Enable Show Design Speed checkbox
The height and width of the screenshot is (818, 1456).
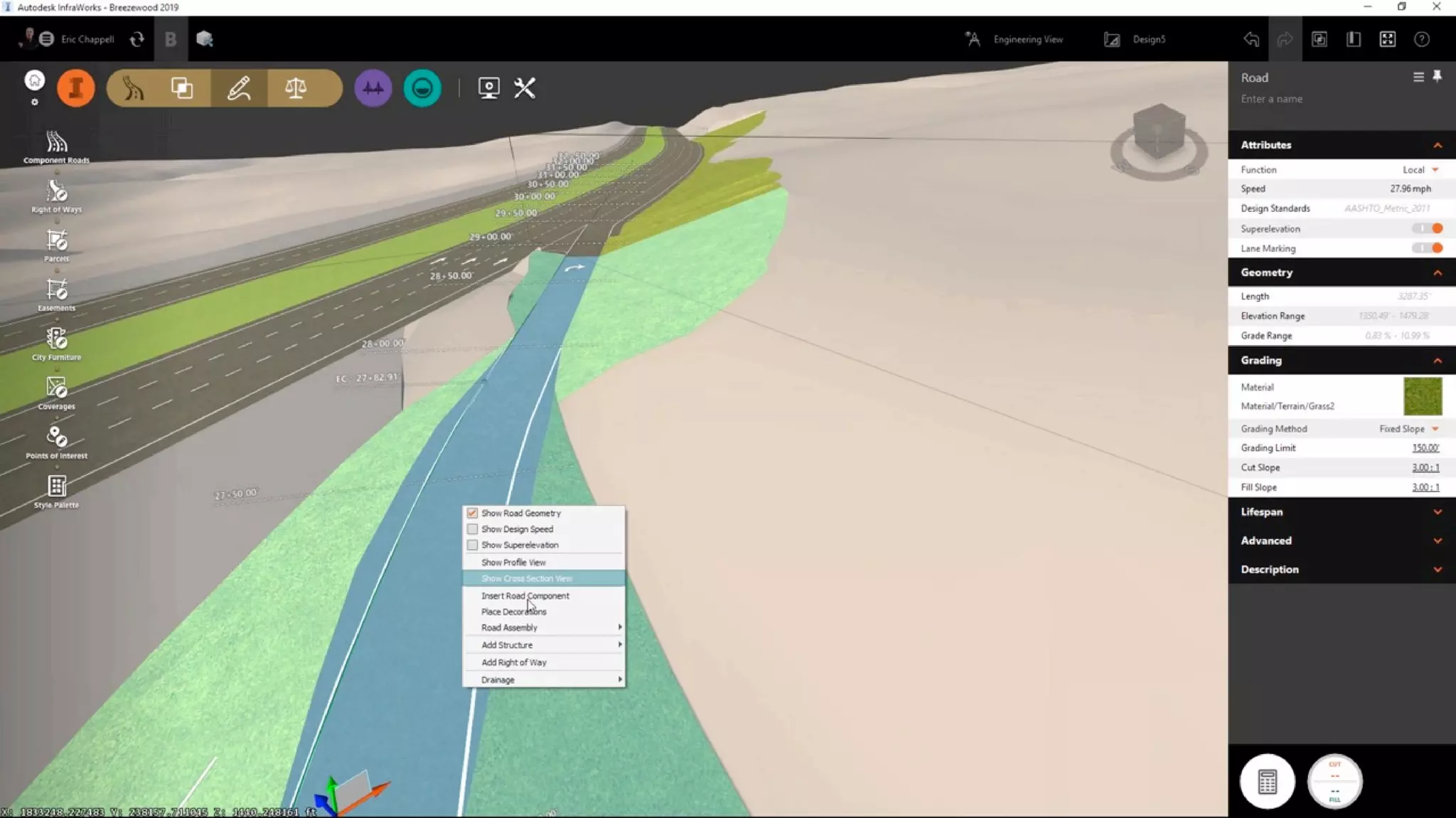[x=472, y=529]
